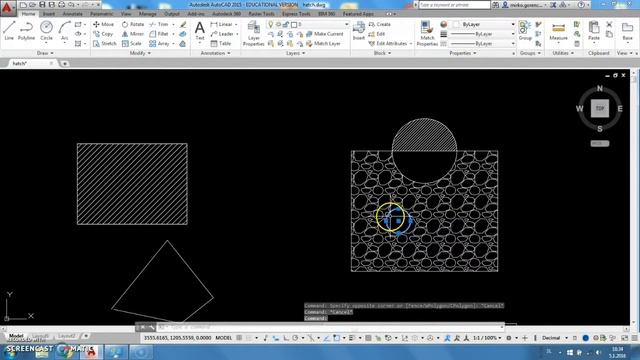Activate the Move tool

(103, 24)
